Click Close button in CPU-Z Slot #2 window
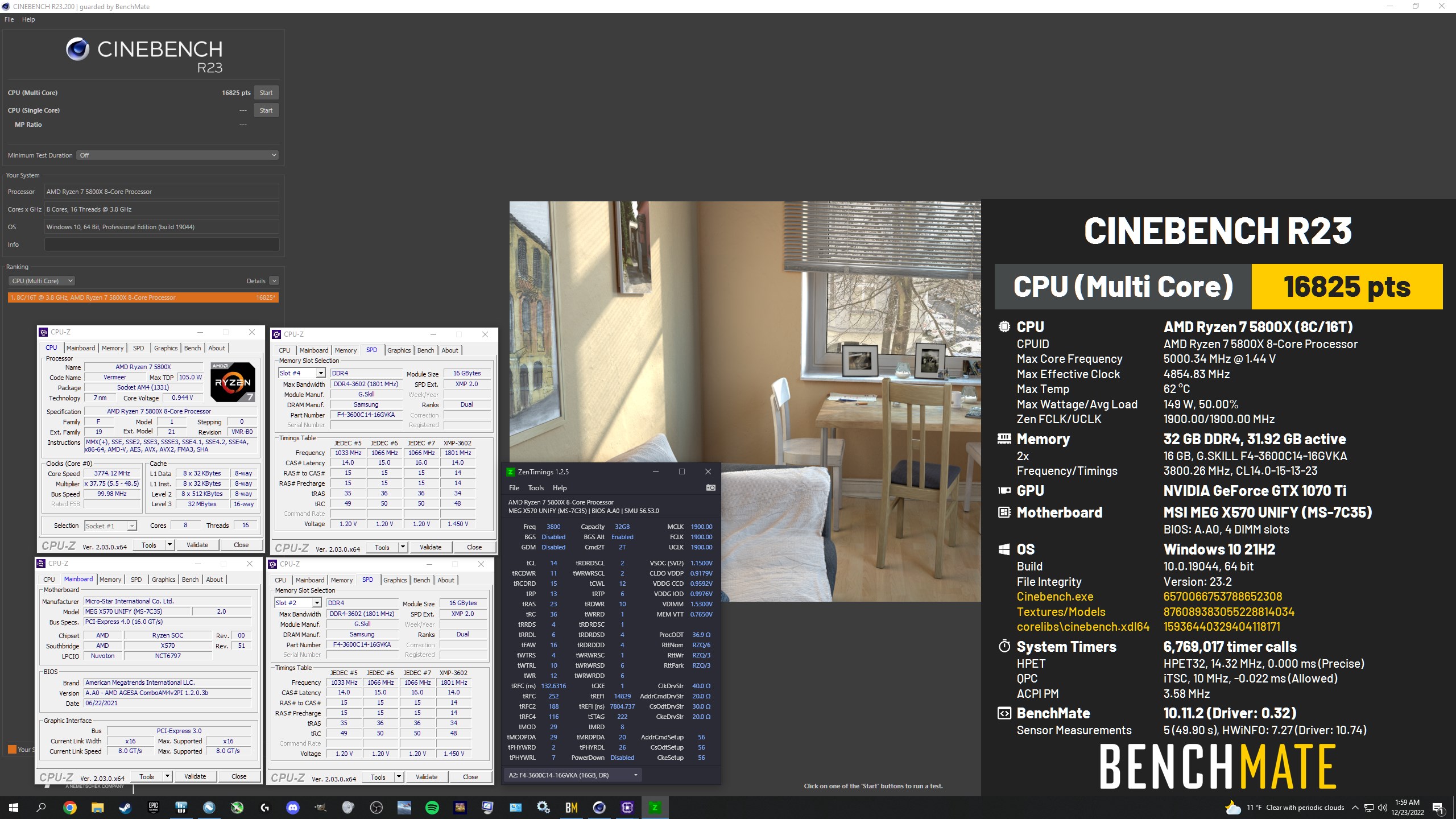 (x=470, y=777)
